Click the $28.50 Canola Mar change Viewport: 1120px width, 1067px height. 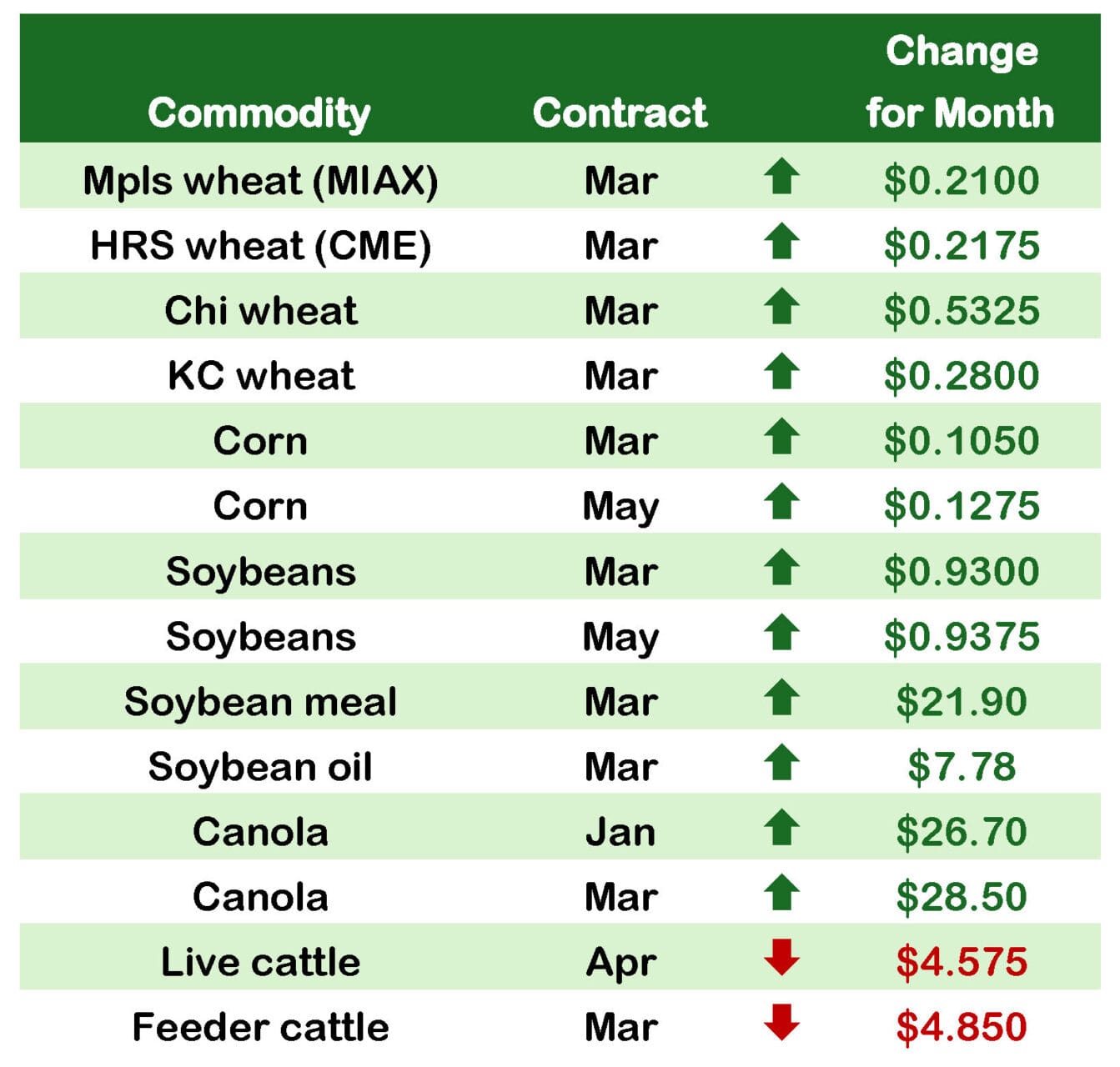(x=962, y=897)
